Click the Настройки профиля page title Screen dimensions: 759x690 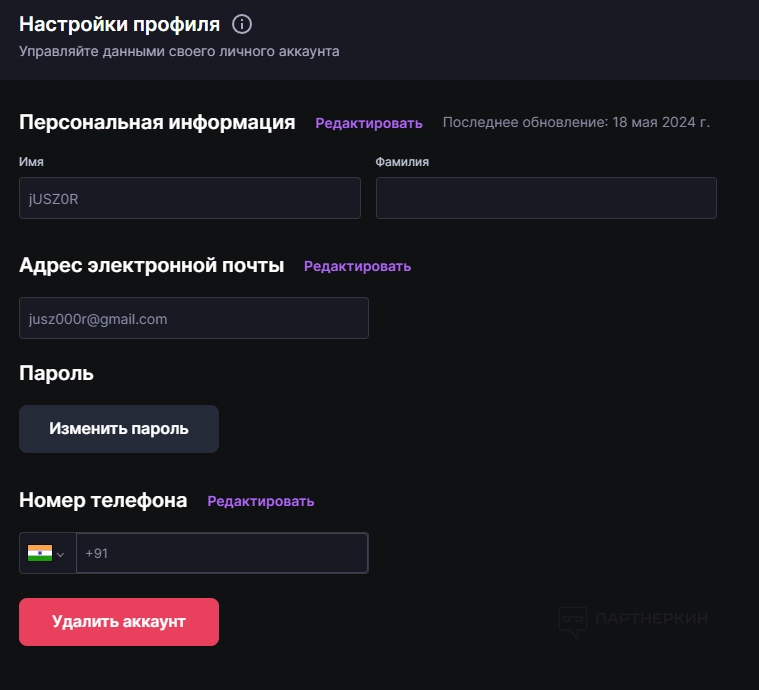click(x=120, y=24)
